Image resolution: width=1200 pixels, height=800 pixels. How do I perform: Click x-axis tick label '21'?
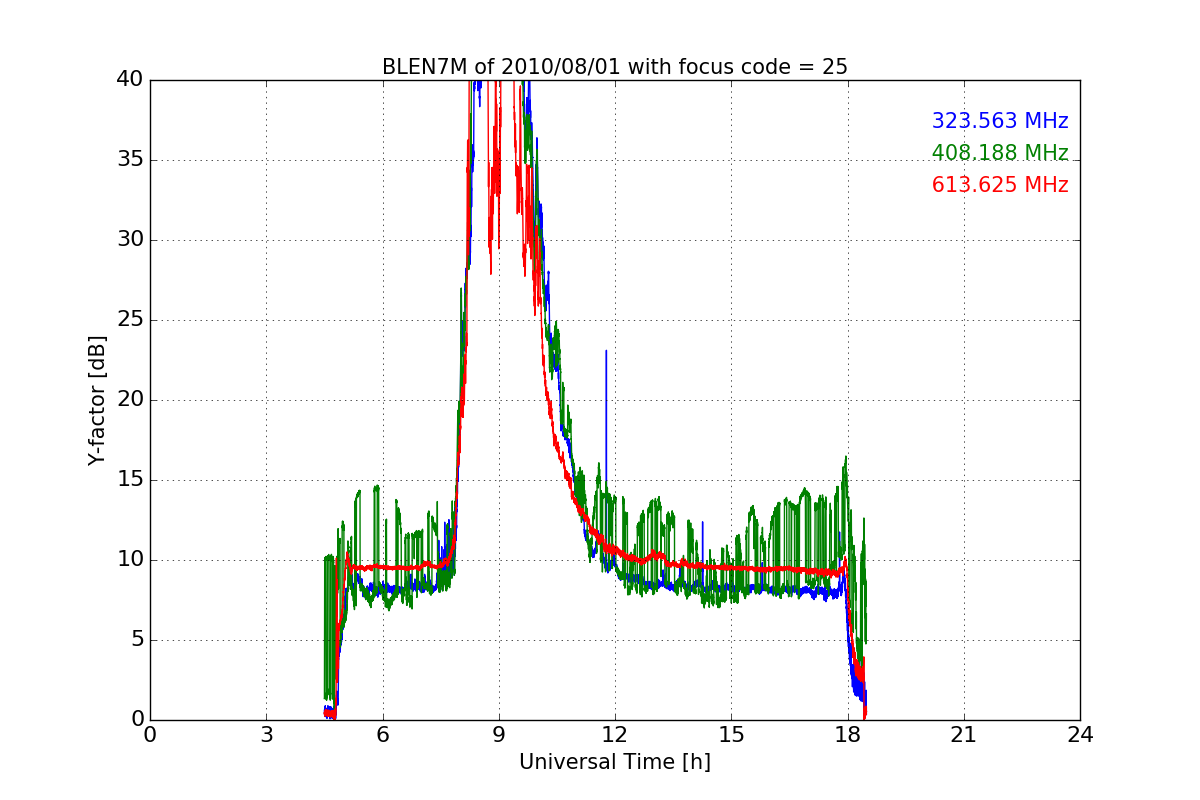coord(964,734)
